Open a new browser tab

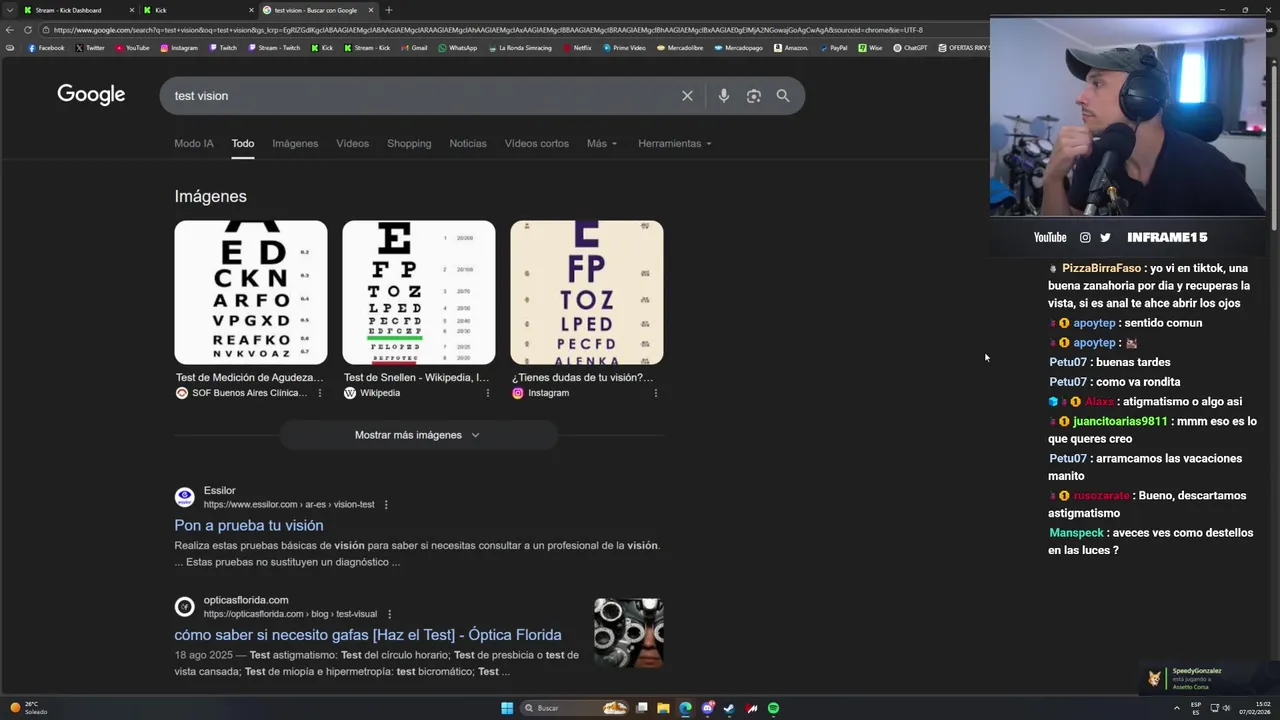click(x=389, y=10)
